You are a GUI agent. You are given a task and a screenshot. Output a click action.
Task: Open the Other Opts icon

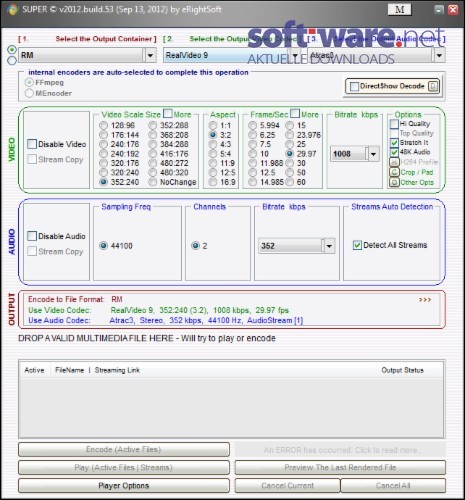click(394, 182)
